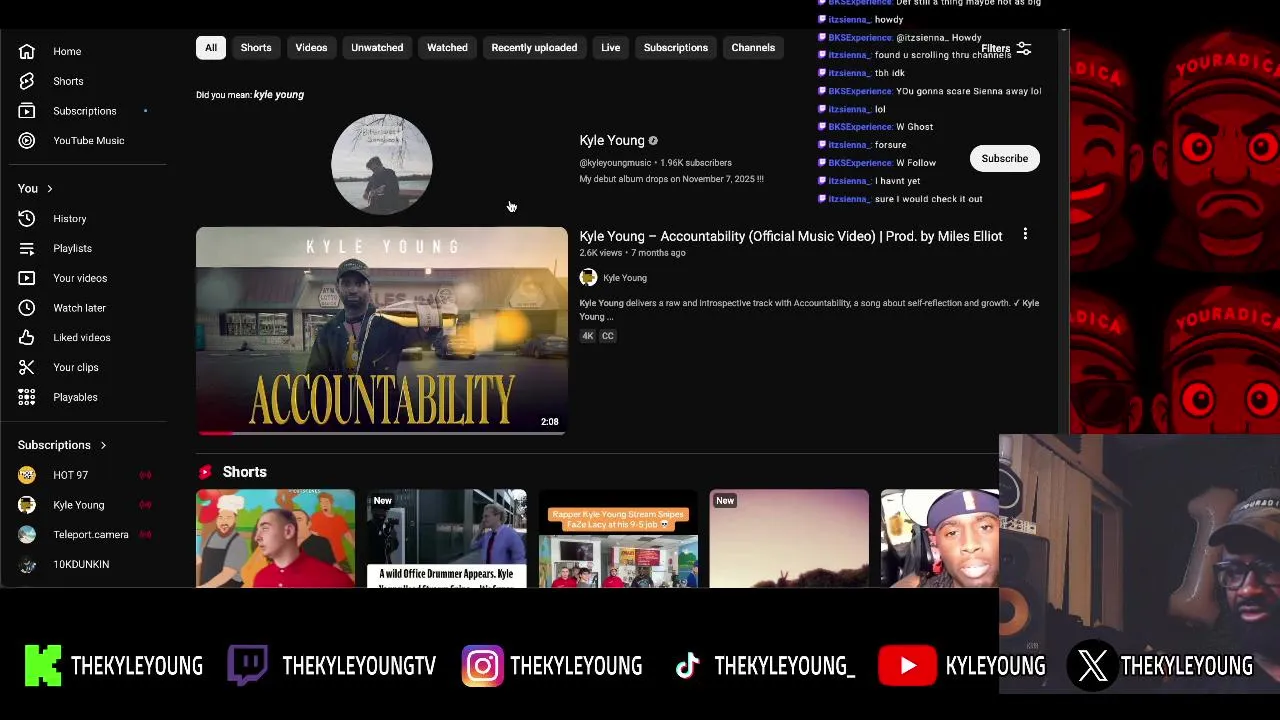Open the Kyle Young channel name link
1280x720 pixels.
[x=612, y=141]
